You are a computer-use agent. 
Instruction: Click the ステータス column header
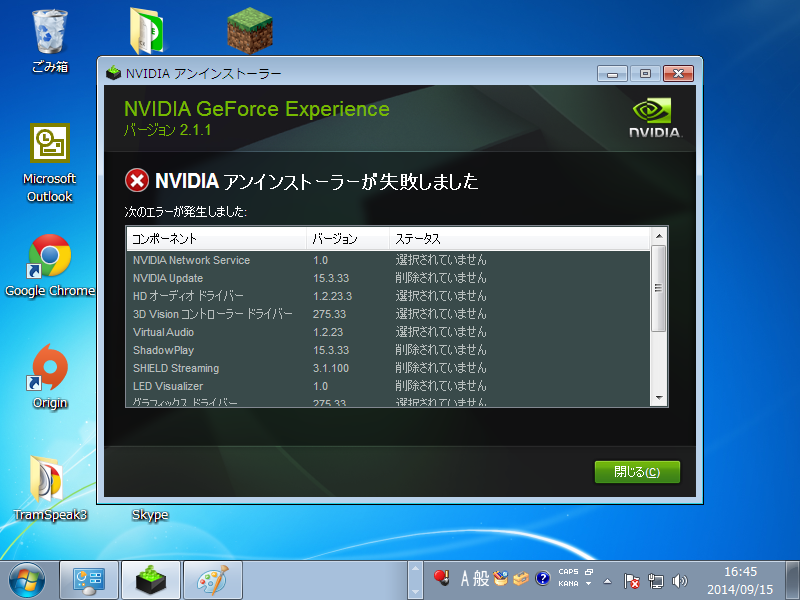point(520,239)
